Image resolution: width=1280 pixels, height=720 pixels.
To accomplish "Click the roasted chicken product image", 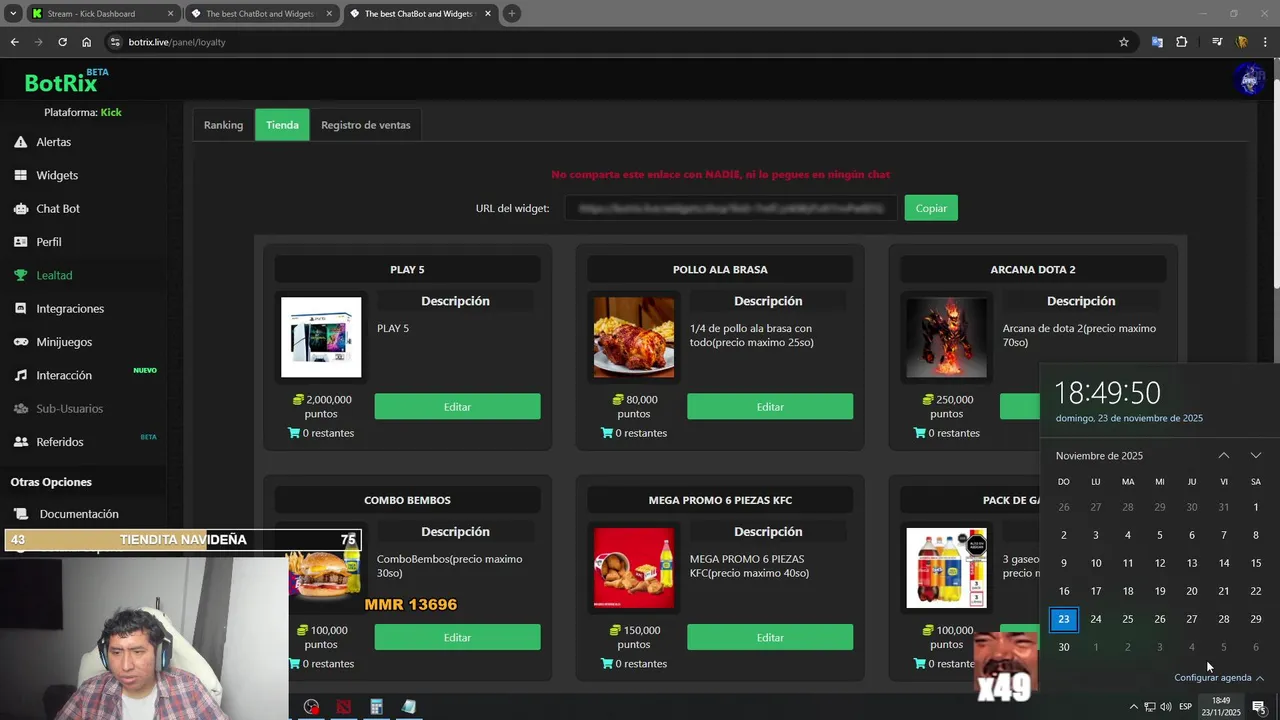I will tap(634, 337).
